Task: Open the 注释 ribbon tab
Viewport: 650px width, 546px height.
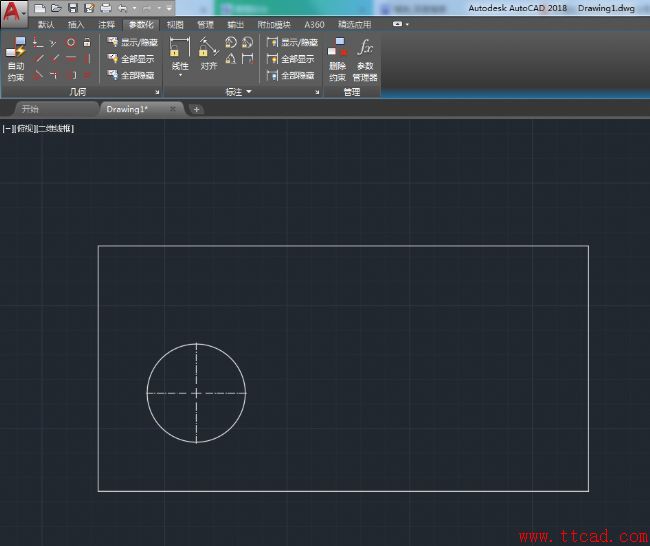Action: 107,24
